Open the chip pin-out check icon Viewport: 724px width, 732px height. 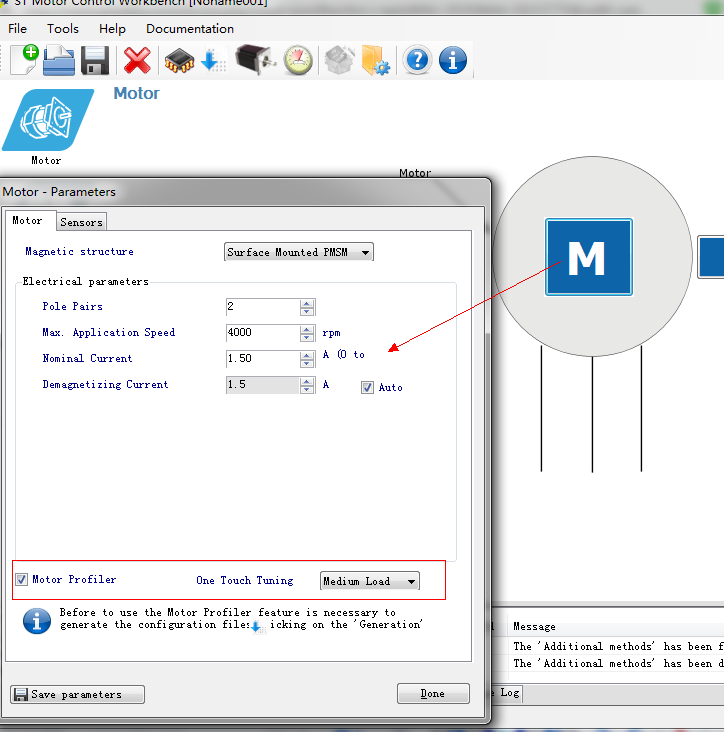click(x=179, y=61)
